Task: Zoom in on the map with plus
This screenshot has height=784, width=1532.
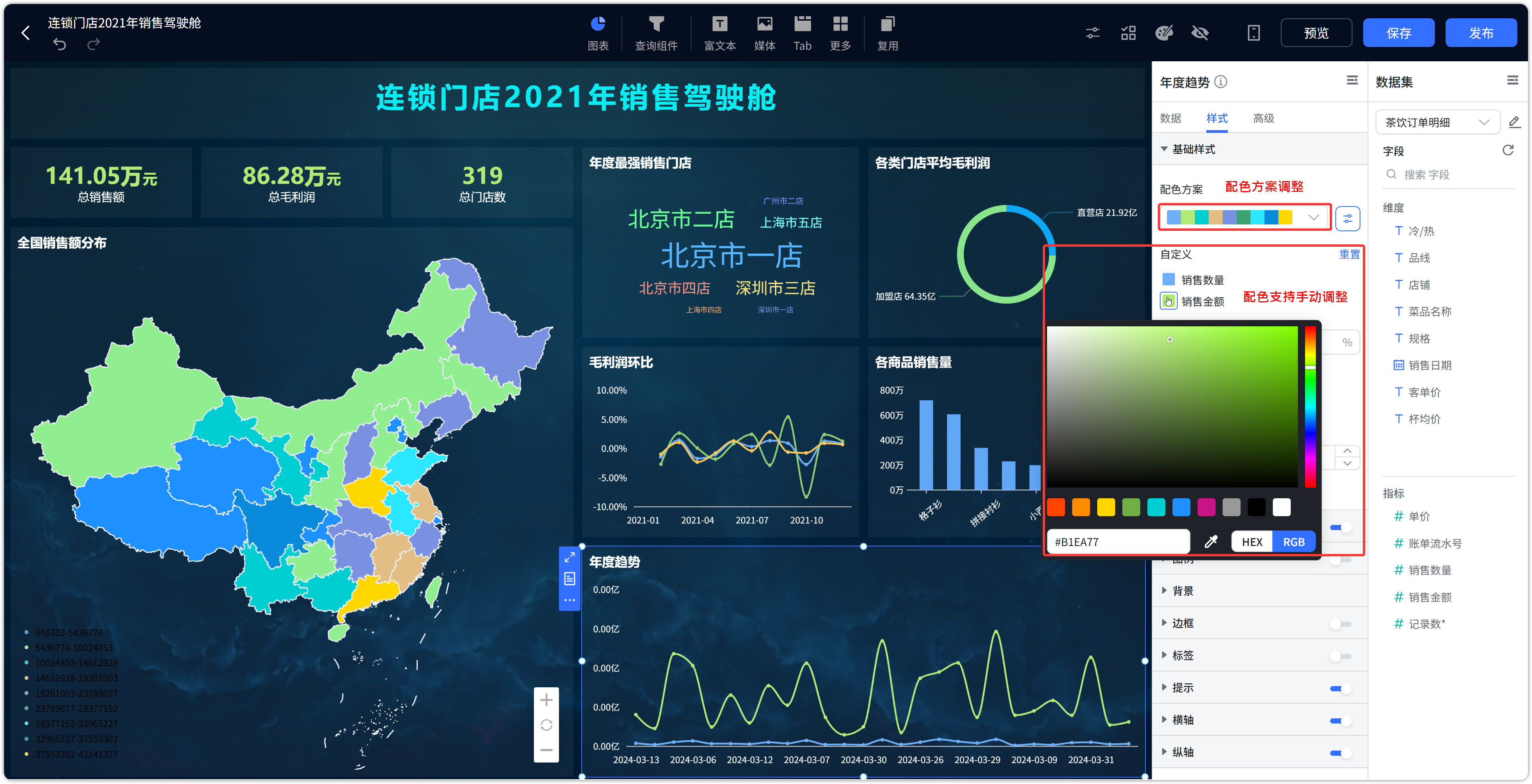Action: click(546, 700)
